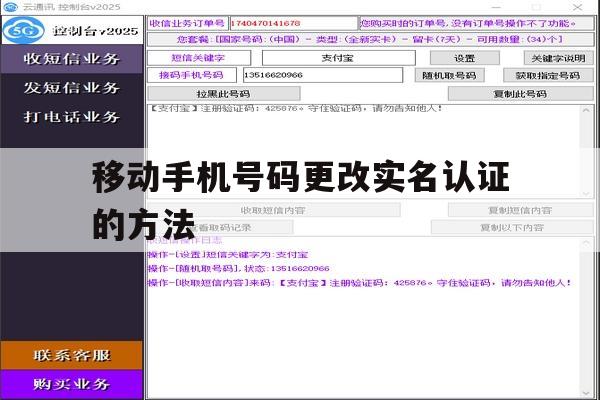The height and width of the screenshot is (400, 600).
Task: Click the scroll-up arrow of log box
Action: [x=586, y=243]
